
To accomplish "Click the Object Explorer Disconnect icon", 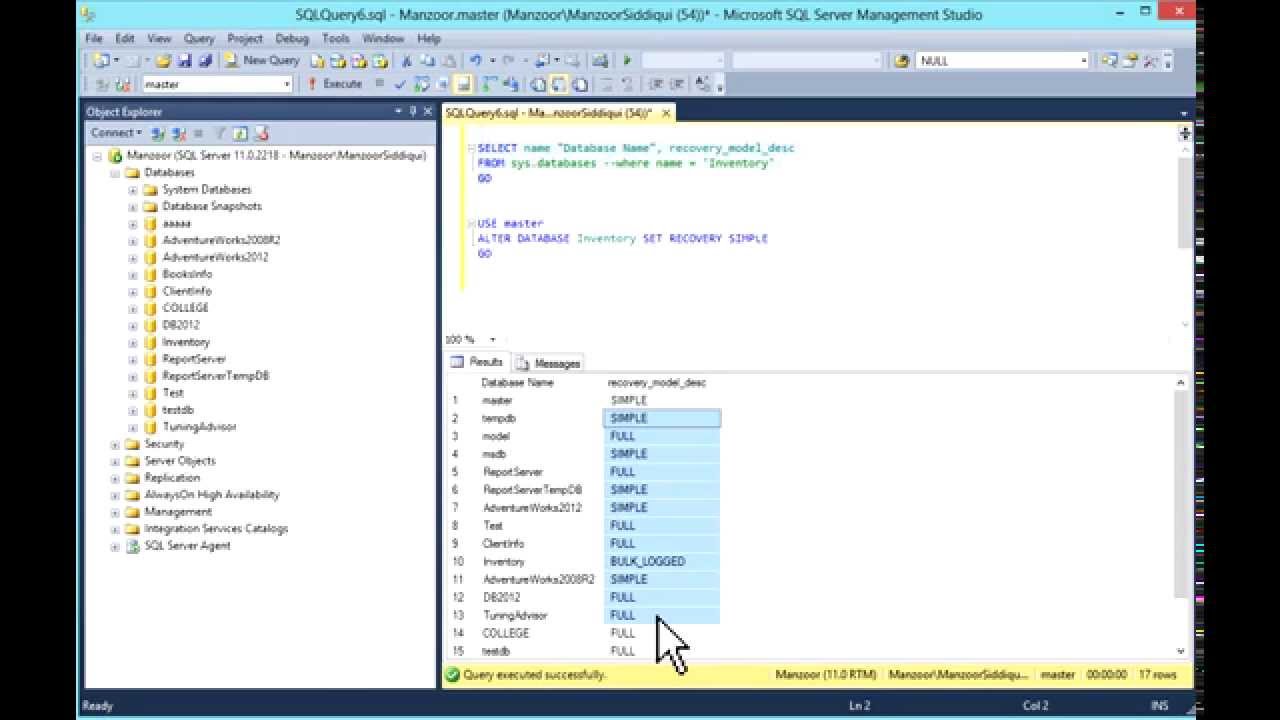I will pos(178,133).
